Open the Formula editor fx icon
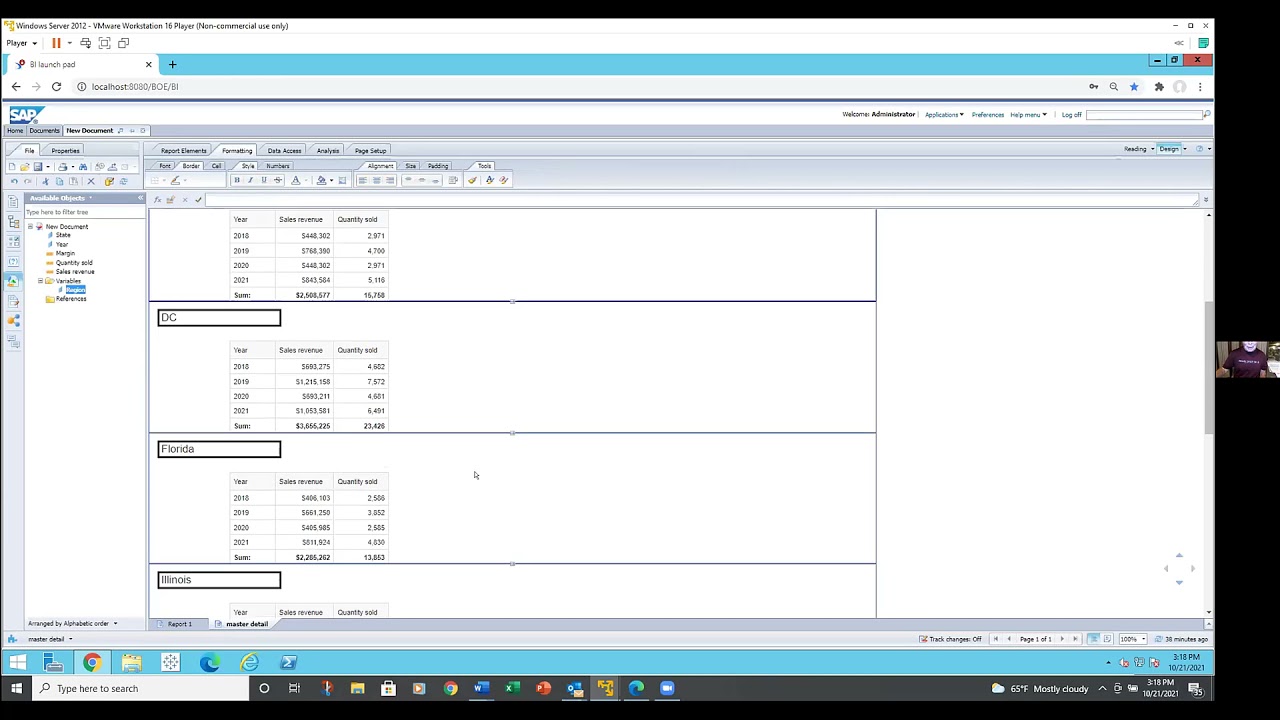The height and width of the screenshot is (720, 1280). (x=158, y=199)
